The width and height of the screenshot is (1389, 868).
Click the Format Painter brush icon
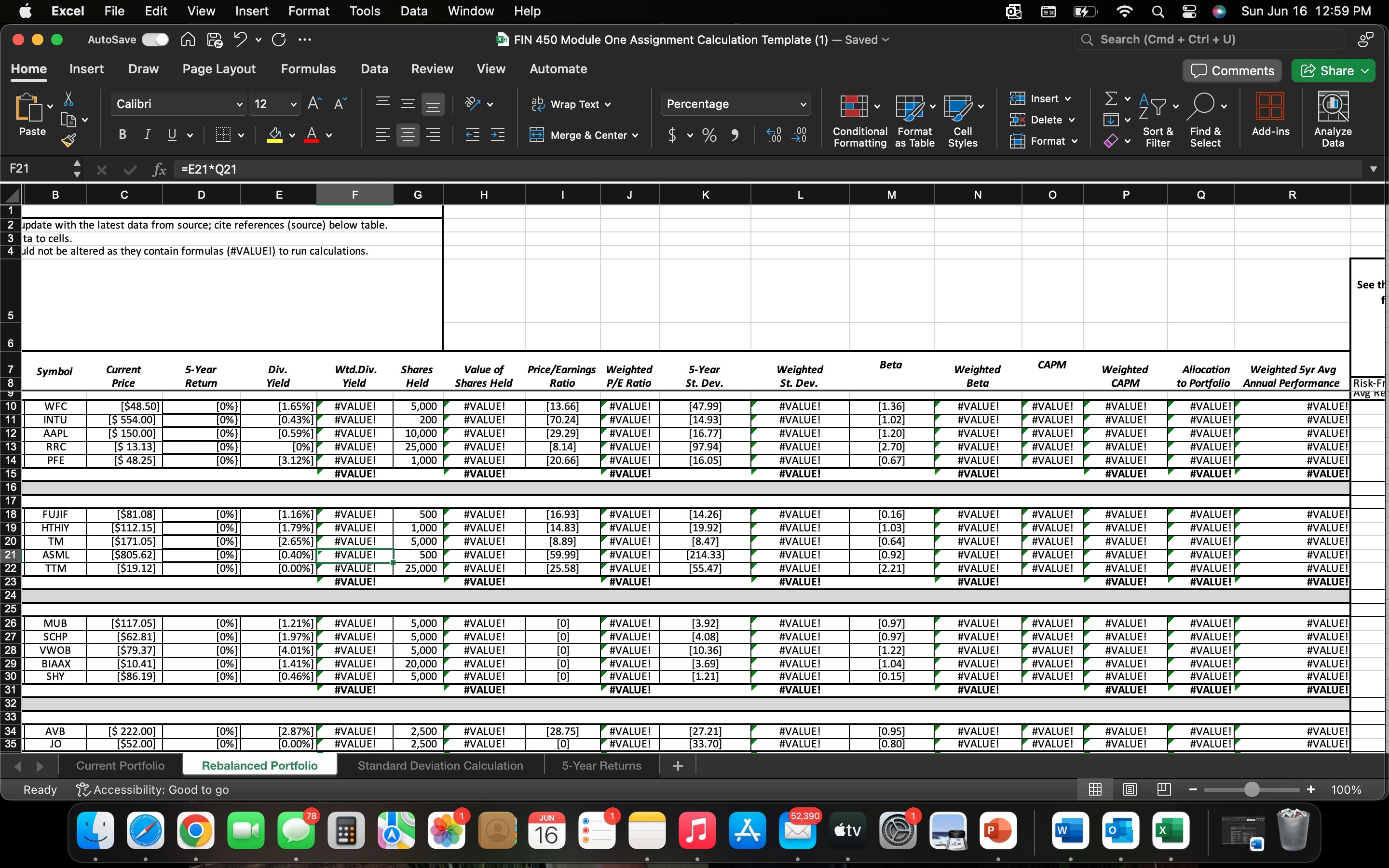tap(68, 140)
